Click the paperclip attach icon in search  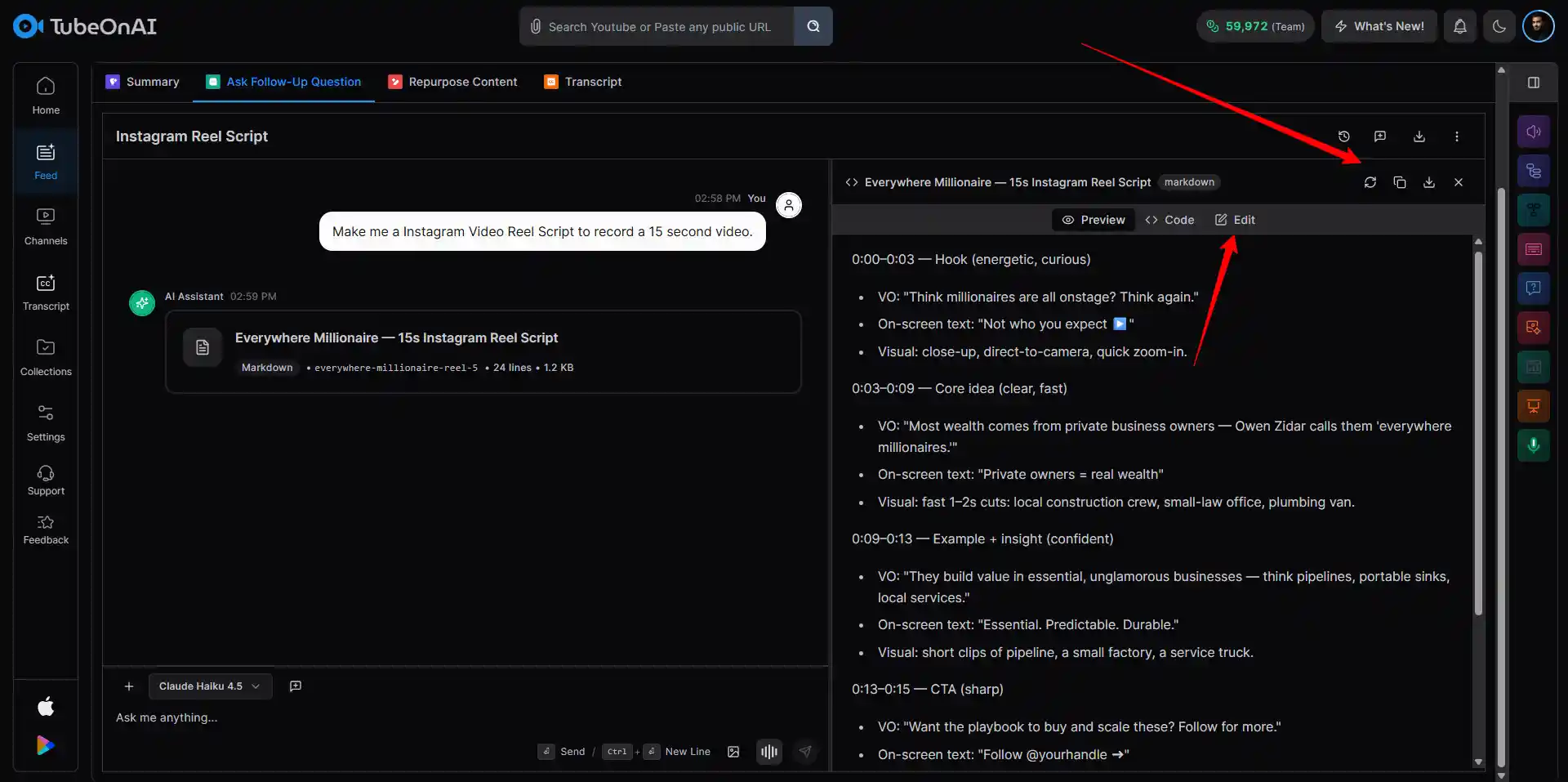pos(535,26)
